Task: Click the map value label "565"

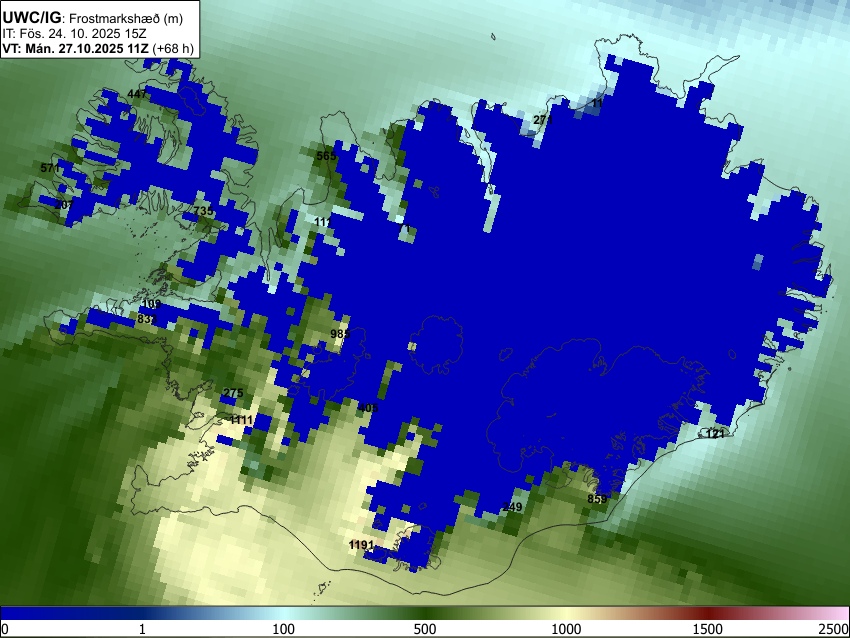Action: pyautogui.click(x=326, y=156)
